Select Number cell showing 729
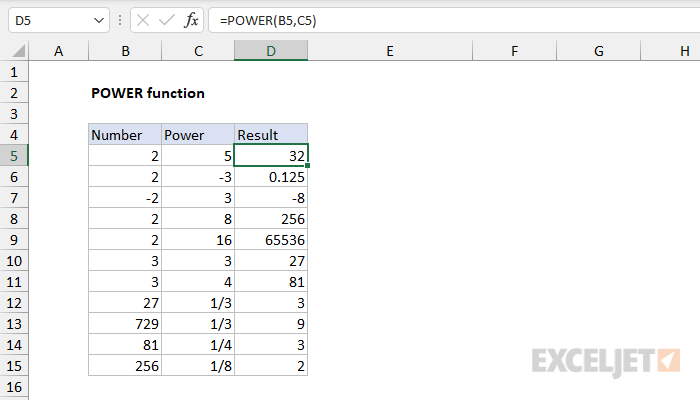700x400 pixels. 125,324
